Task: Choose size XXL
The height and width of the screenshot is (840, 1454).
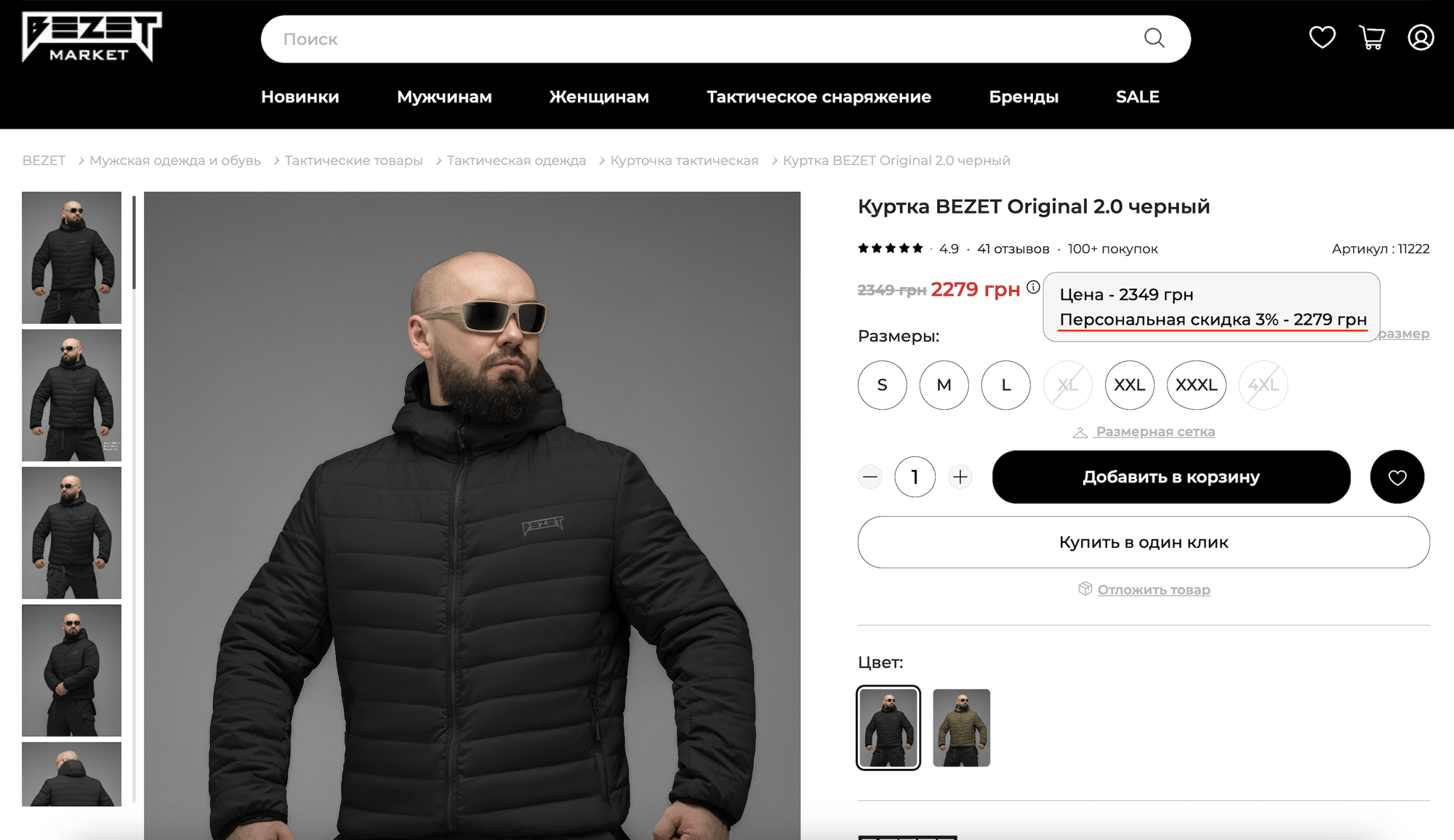Action: point(1129,385)
